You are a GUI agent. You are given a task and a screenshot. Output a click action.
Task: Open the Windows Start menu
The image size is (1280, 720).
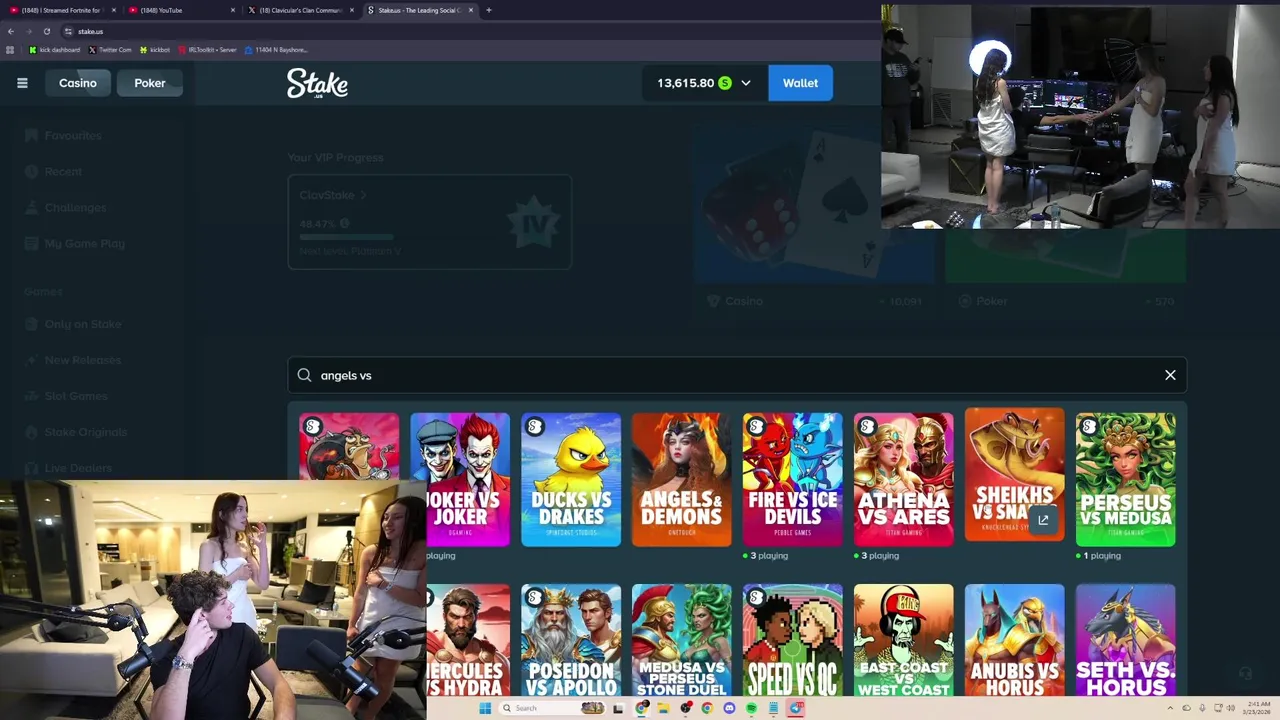click(485, 708)
